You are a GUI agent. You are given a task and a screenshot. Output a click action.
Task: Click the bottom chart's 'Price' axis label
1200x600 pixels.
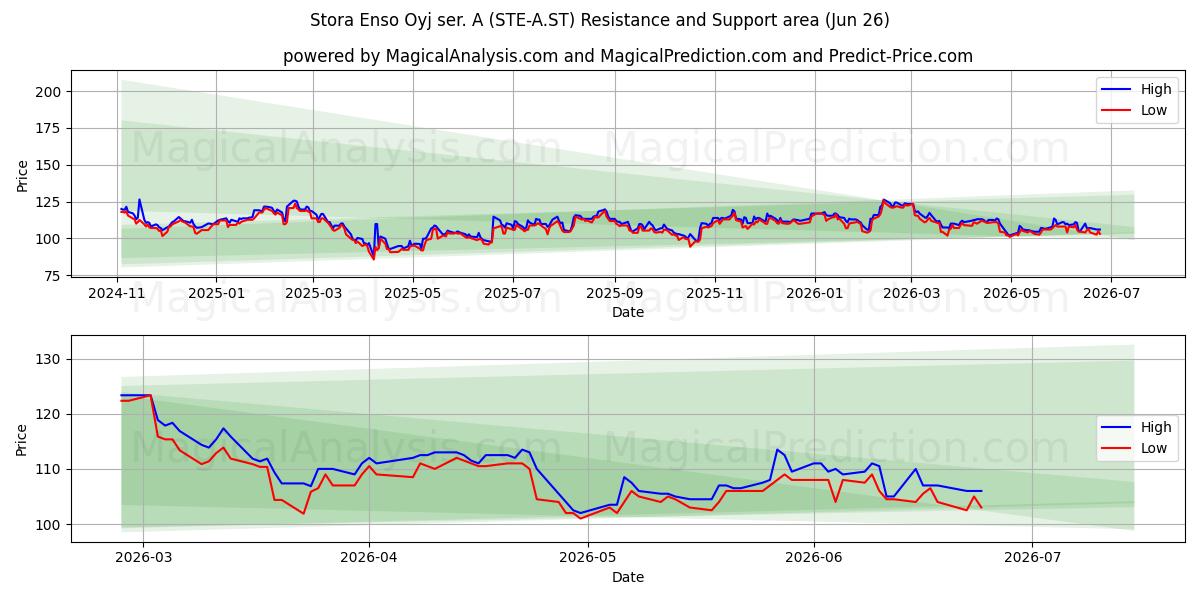22,439
